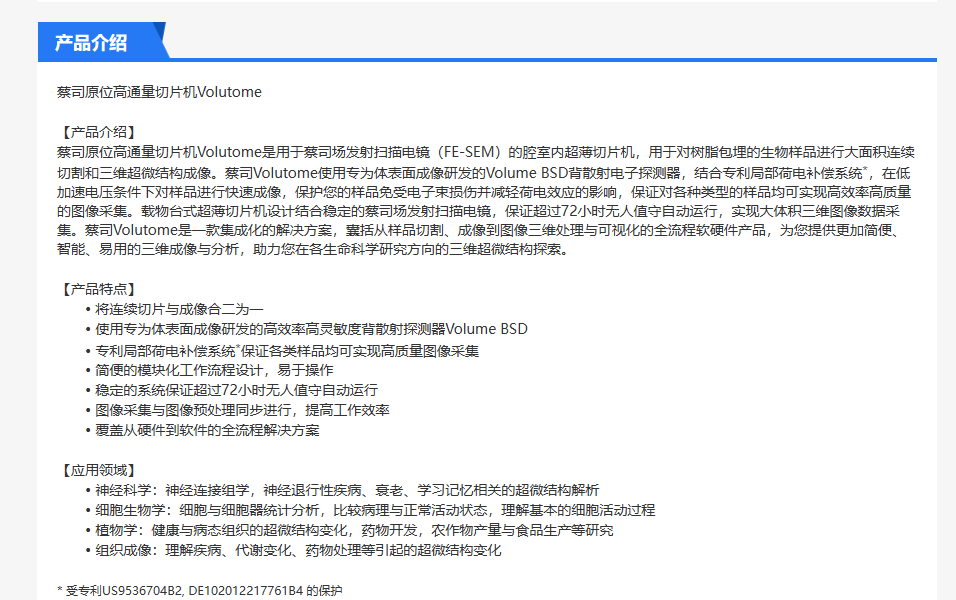Click the 【产品介绍】 section heading

pos(99,132)
